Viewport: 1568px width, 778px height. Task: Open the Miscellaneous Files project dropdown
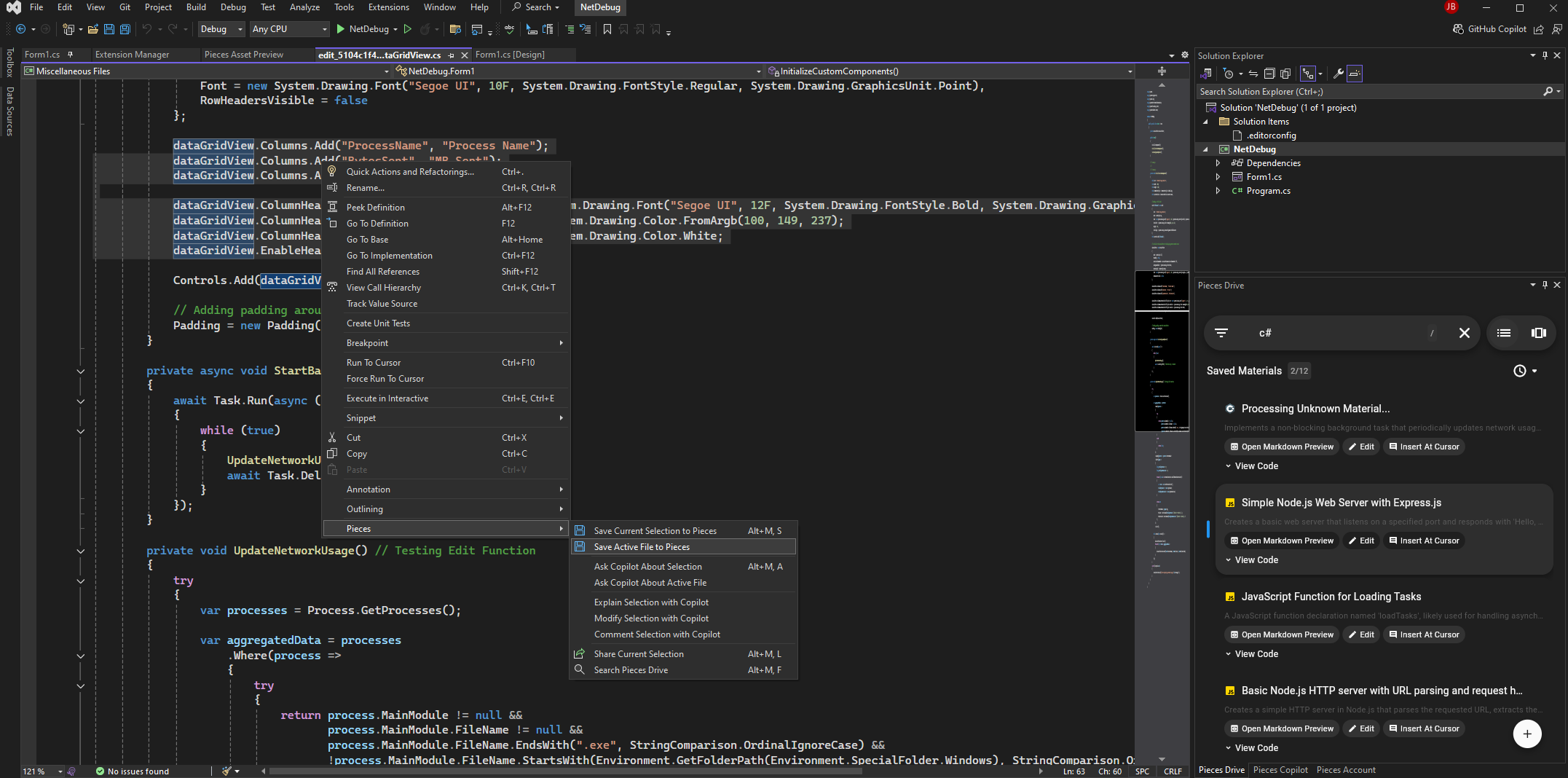click(207, 71)
